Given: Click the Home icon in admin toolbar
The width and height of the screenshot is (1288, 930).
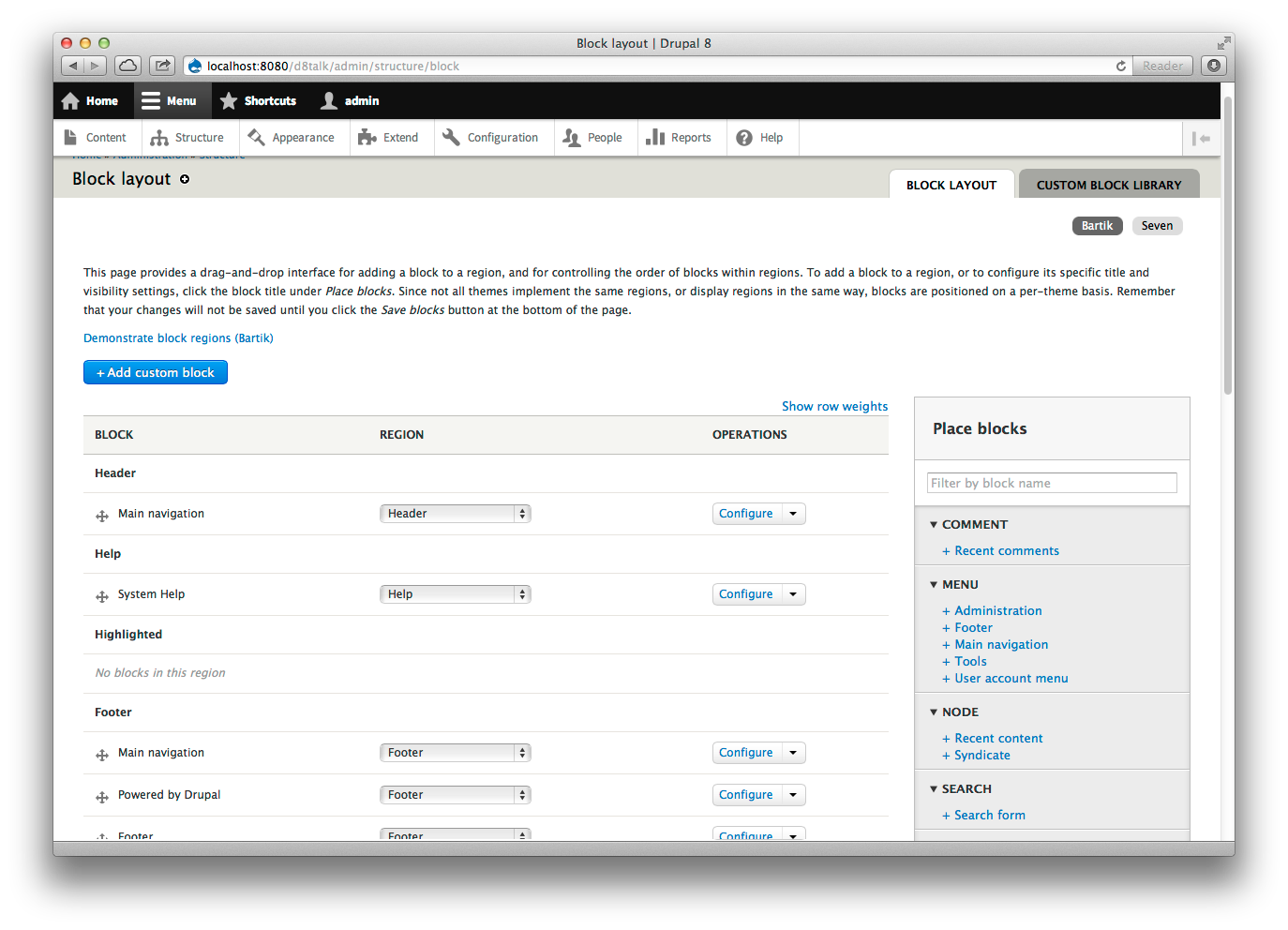Looking at the screenshot, I should tap(71, 101).
